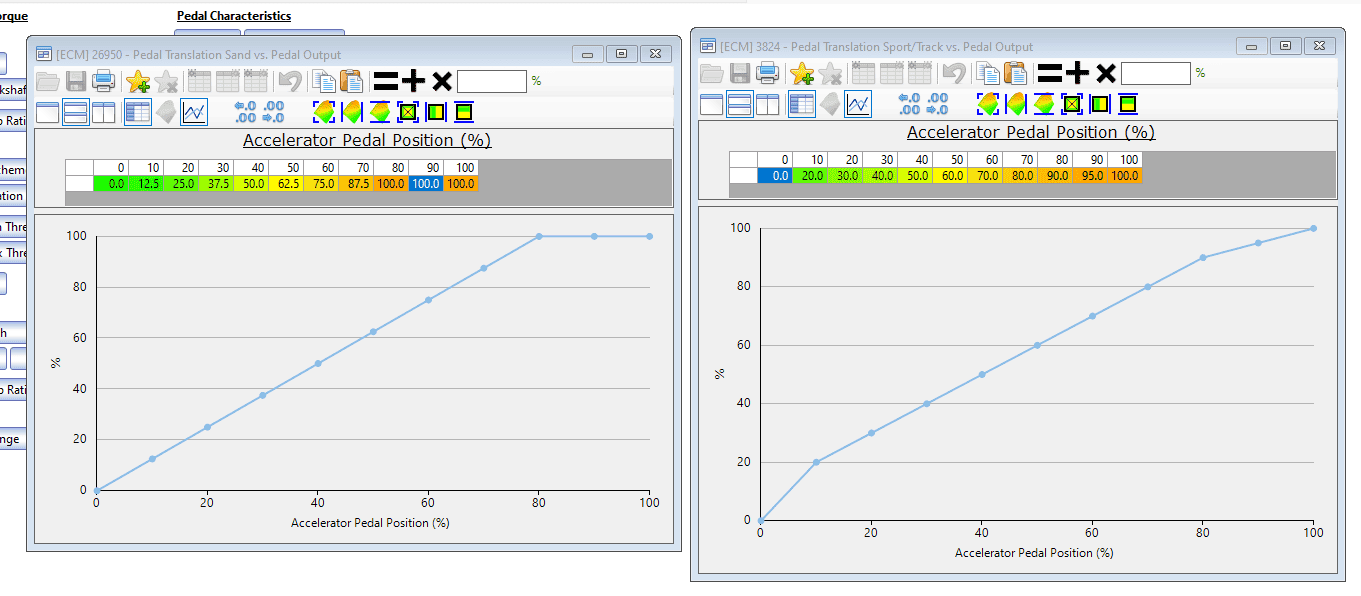Switch Sand window to side-by-side split layout
The height and width of the screenshot is (596, 1361).
[x=104, y=112]
